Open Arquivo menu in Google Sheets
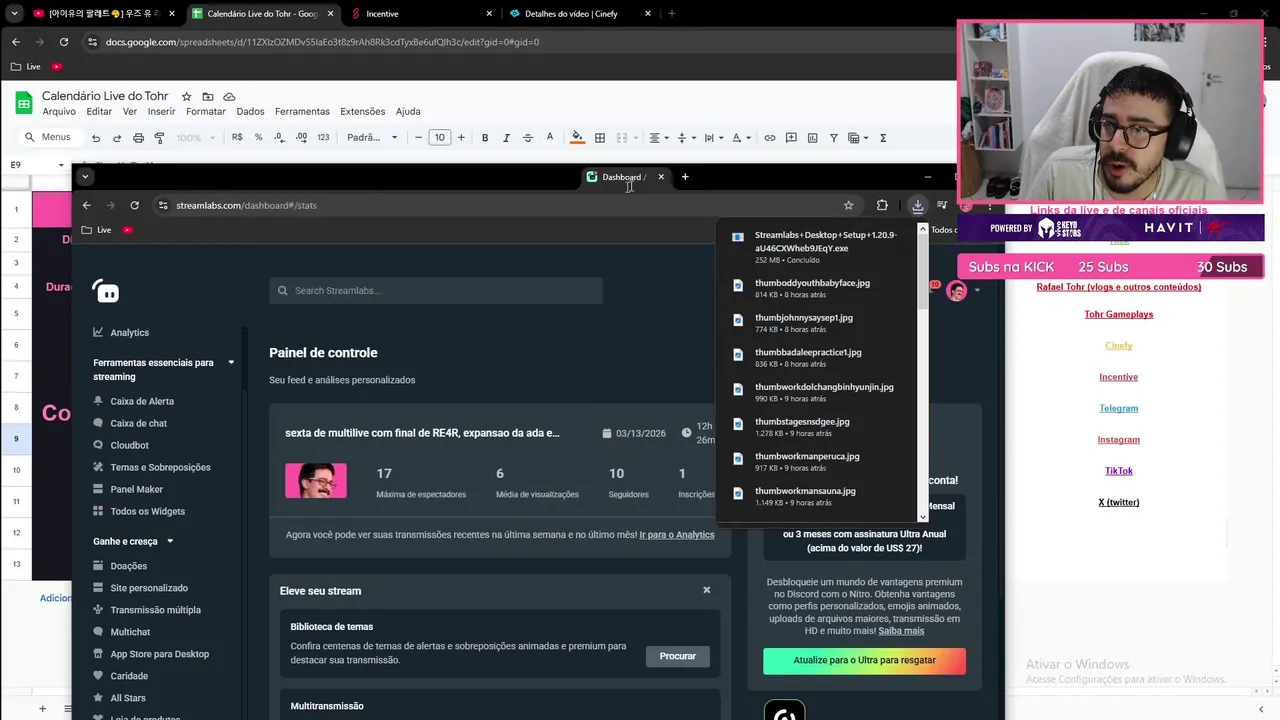The height and width of the screenshot is (720, 1280). pos(59,112)
